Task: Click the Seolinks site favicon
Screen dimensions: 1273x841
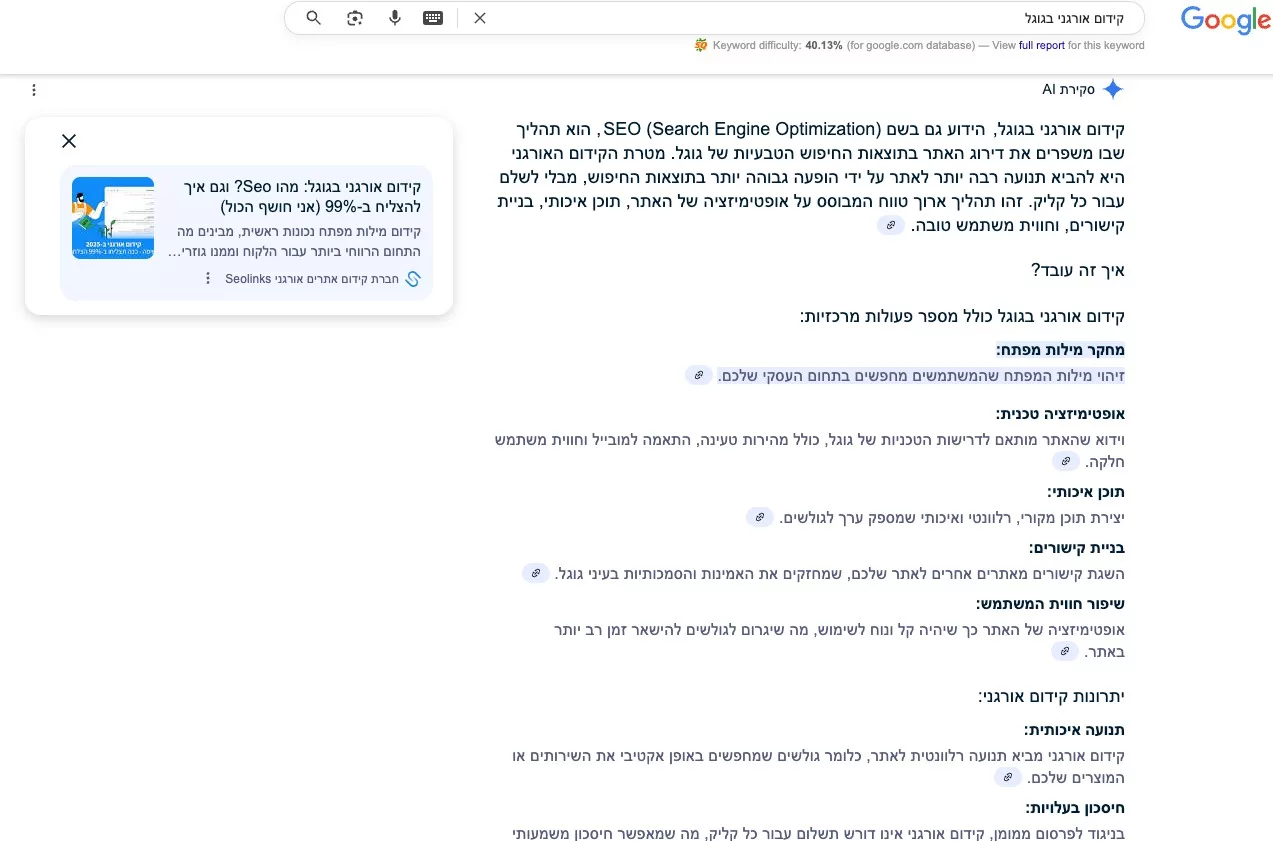Action: tap(413, 279)
